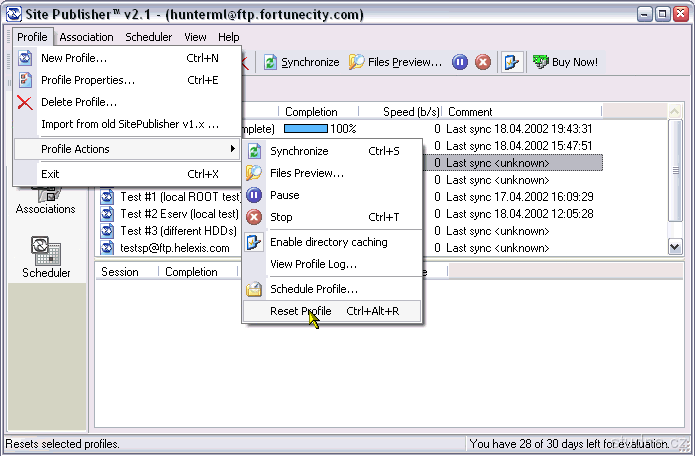695x456 pixels.
Task: Choose Files Preview... in the submenu
Action: 332,173
